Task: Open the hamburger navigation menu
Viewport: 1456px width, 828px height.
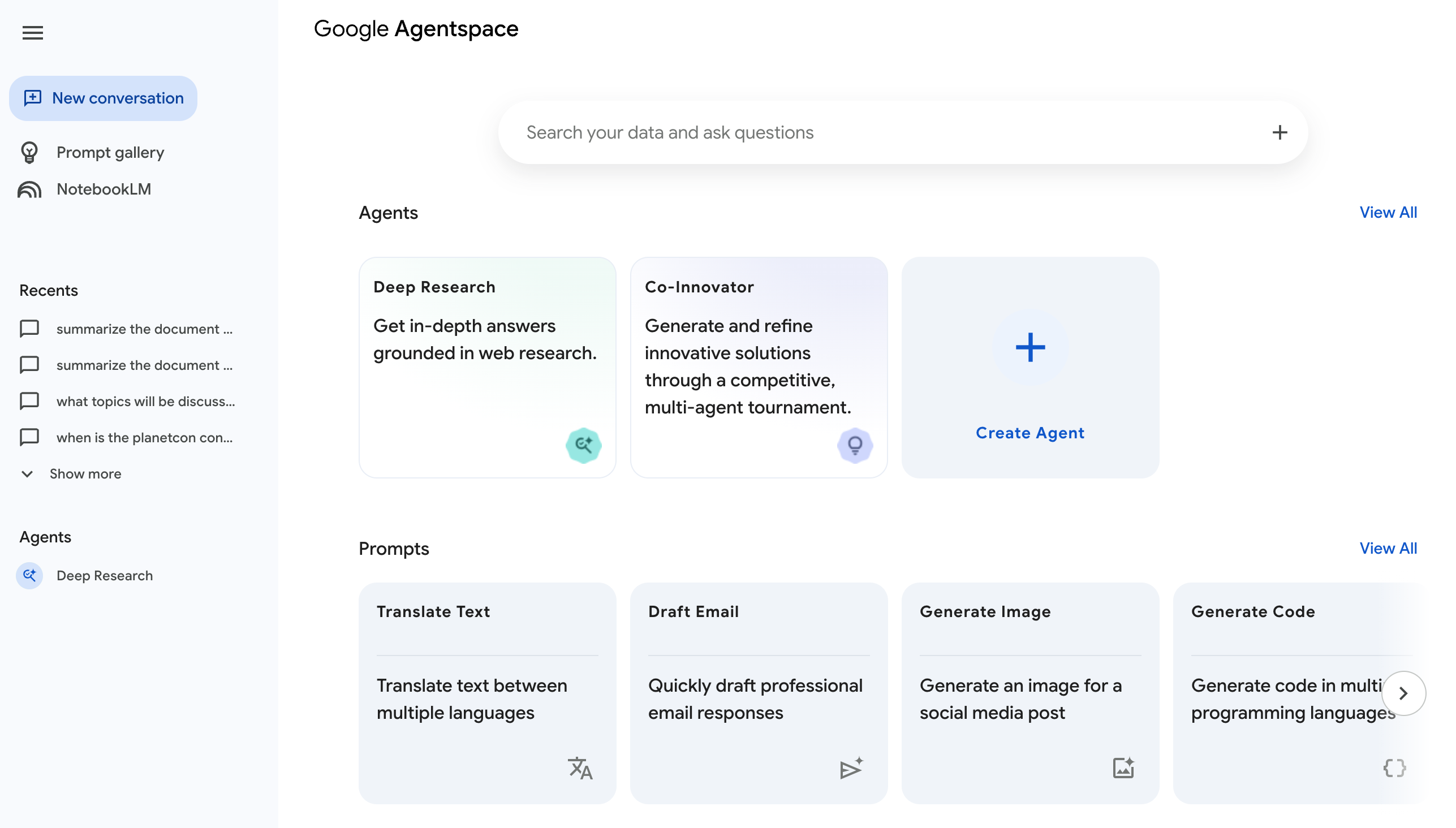Action: pyautogui.click(x=32, y=32)
